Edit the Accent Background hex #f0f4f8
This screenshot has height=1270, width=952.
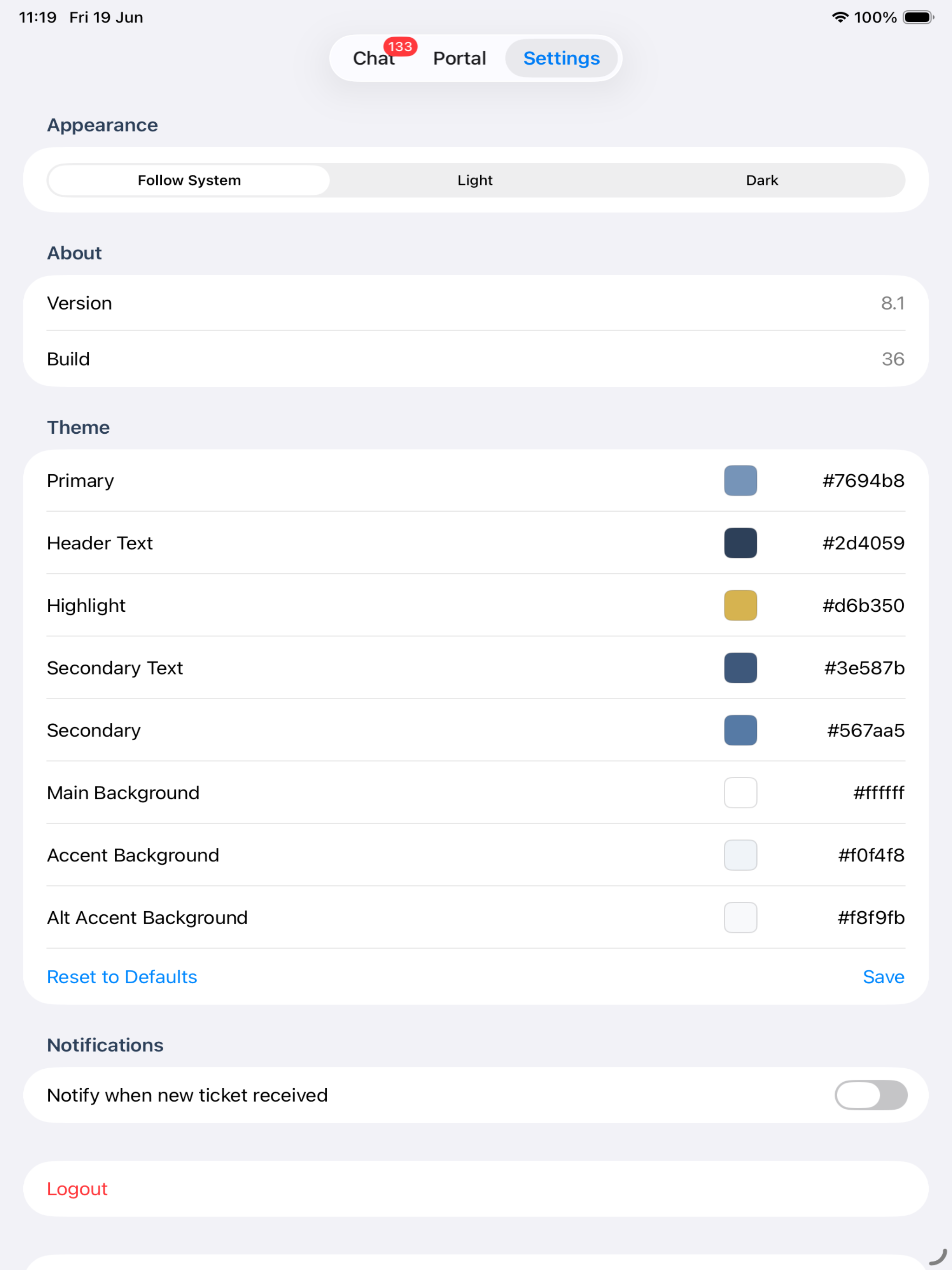(x=871, y=855)
